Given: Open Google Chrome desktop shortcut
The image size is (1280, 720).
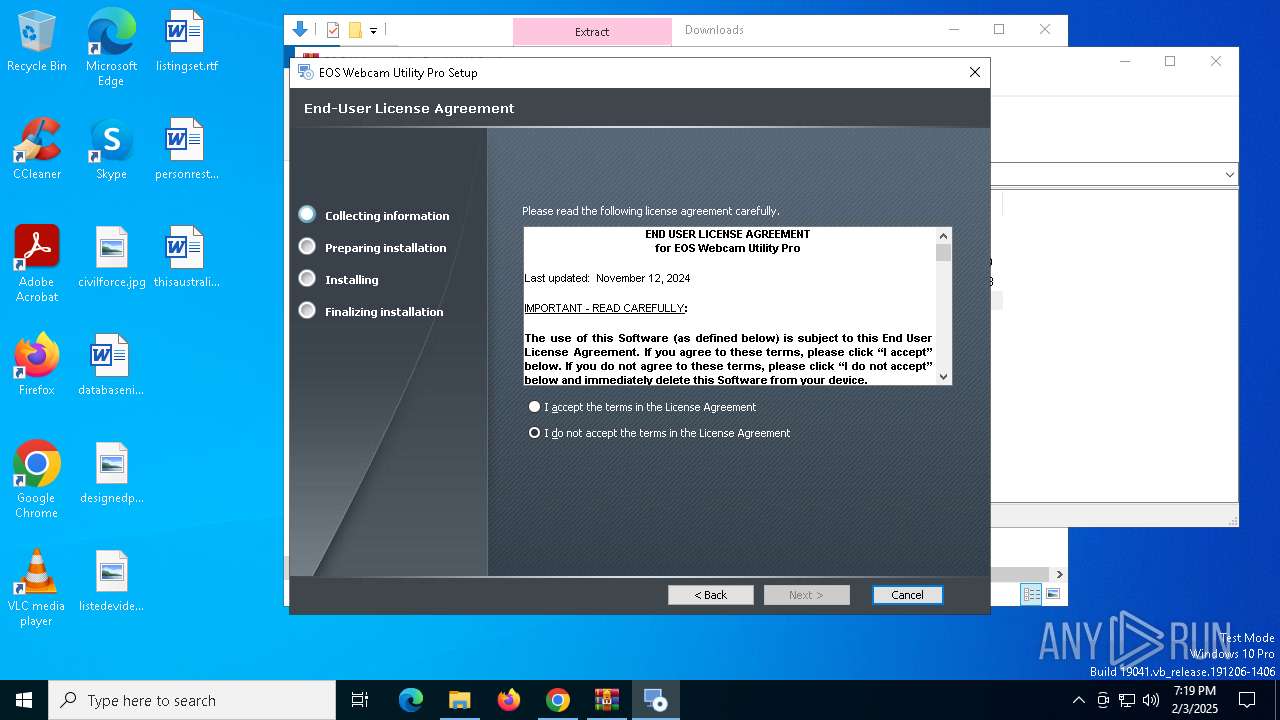Looking at the screenshot, I should (x=37, y=480).
